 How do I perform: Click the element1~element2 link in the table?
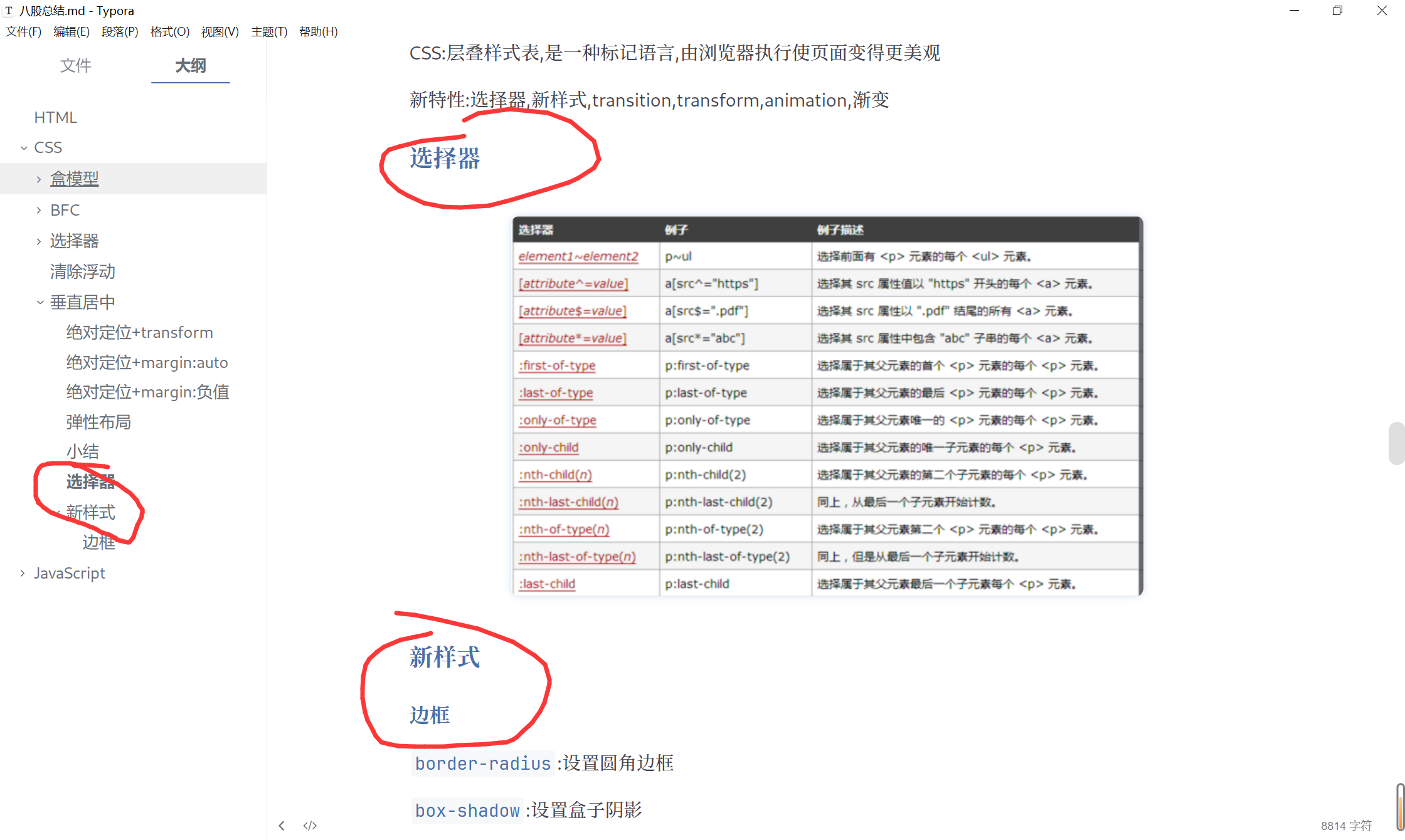point(578,256)
